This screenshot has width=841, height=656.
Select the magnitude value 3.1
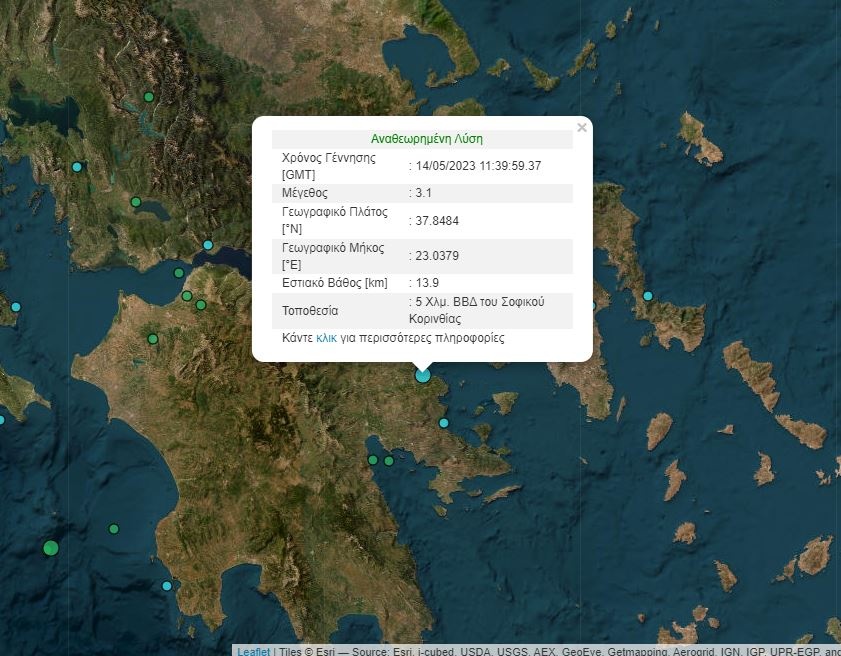tap(423, 193)
